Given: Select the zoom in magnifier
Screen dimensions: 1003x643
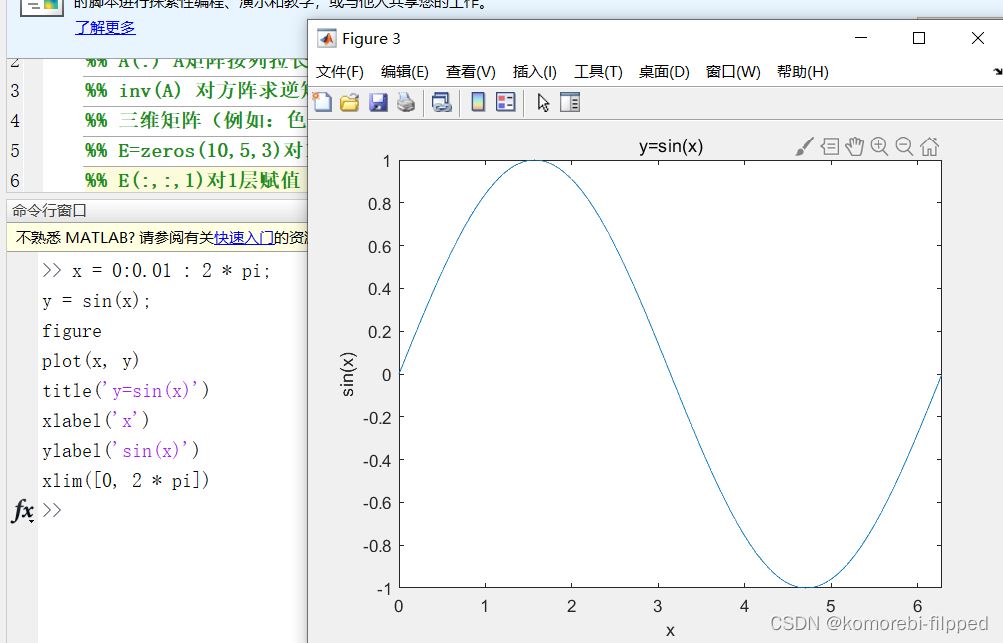Looking at the screenshot, I should (879, 147).
